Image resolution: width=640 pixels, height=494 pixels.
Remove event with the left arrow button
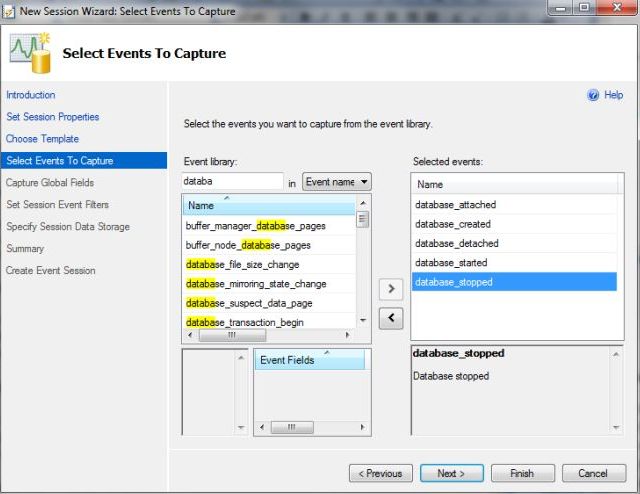391,318
